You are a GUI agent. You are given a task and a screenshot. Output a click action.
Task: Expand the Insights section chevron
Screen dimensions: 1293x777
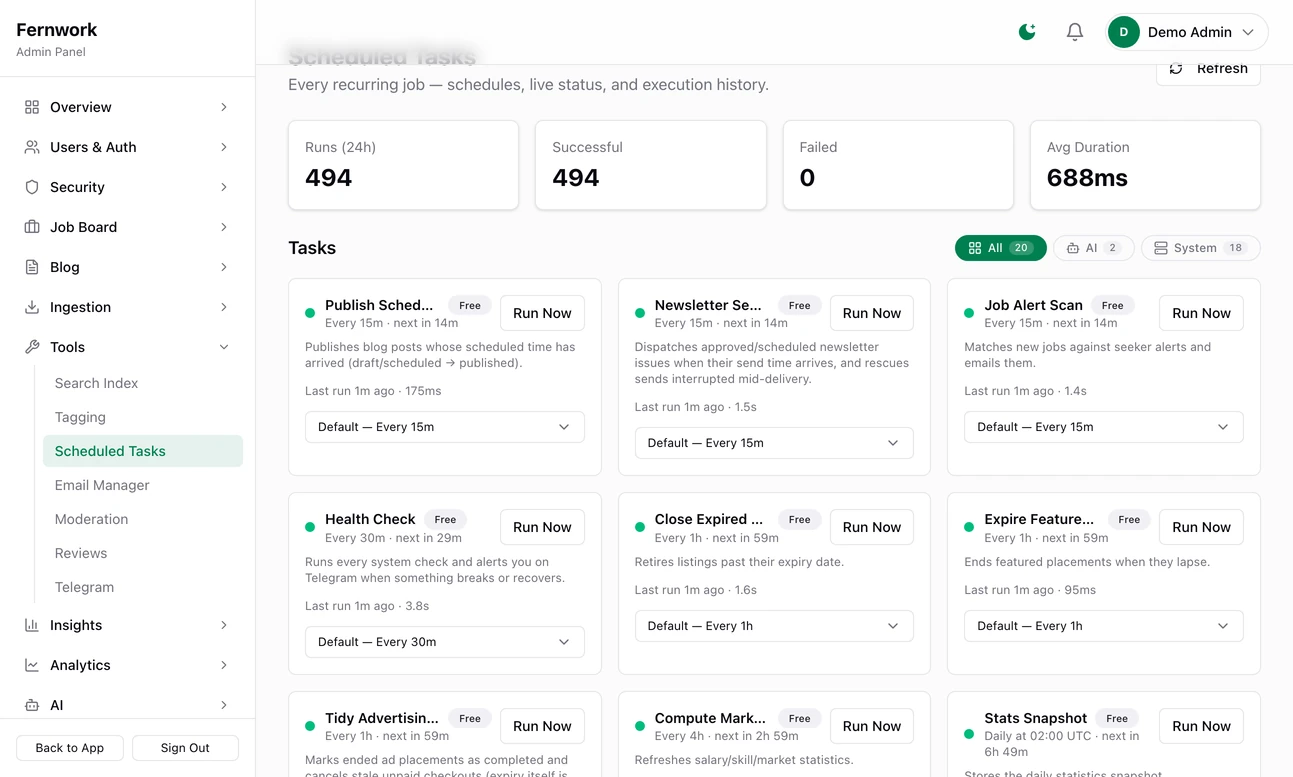tap(224, 625)
